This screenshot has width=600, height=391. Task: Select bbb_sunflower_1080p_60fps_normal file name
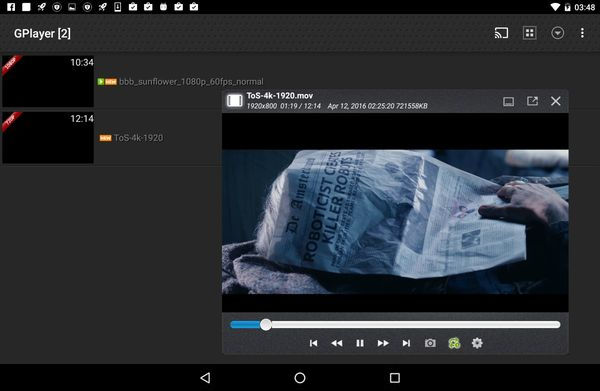pos(191,81)
